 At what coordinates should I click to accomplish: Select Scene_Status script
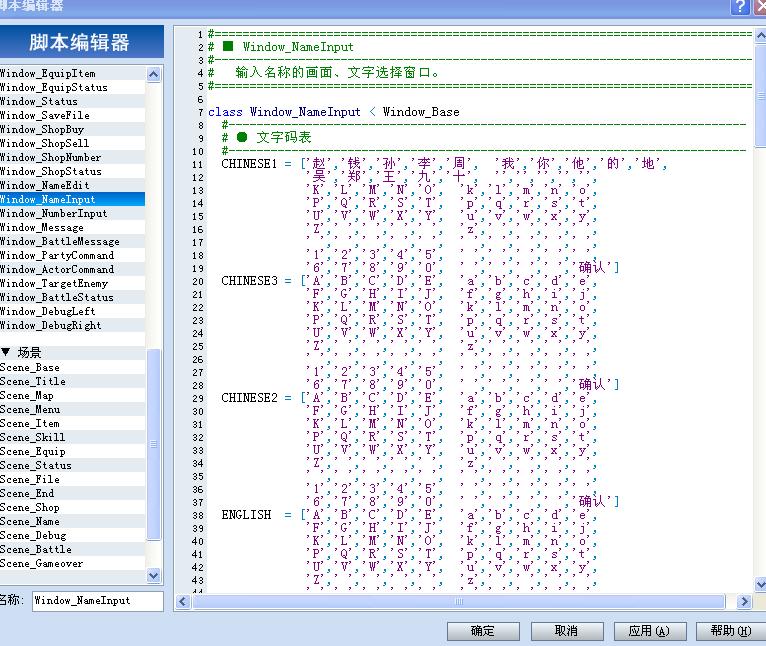pyautogui.click(x=72, y=465)
